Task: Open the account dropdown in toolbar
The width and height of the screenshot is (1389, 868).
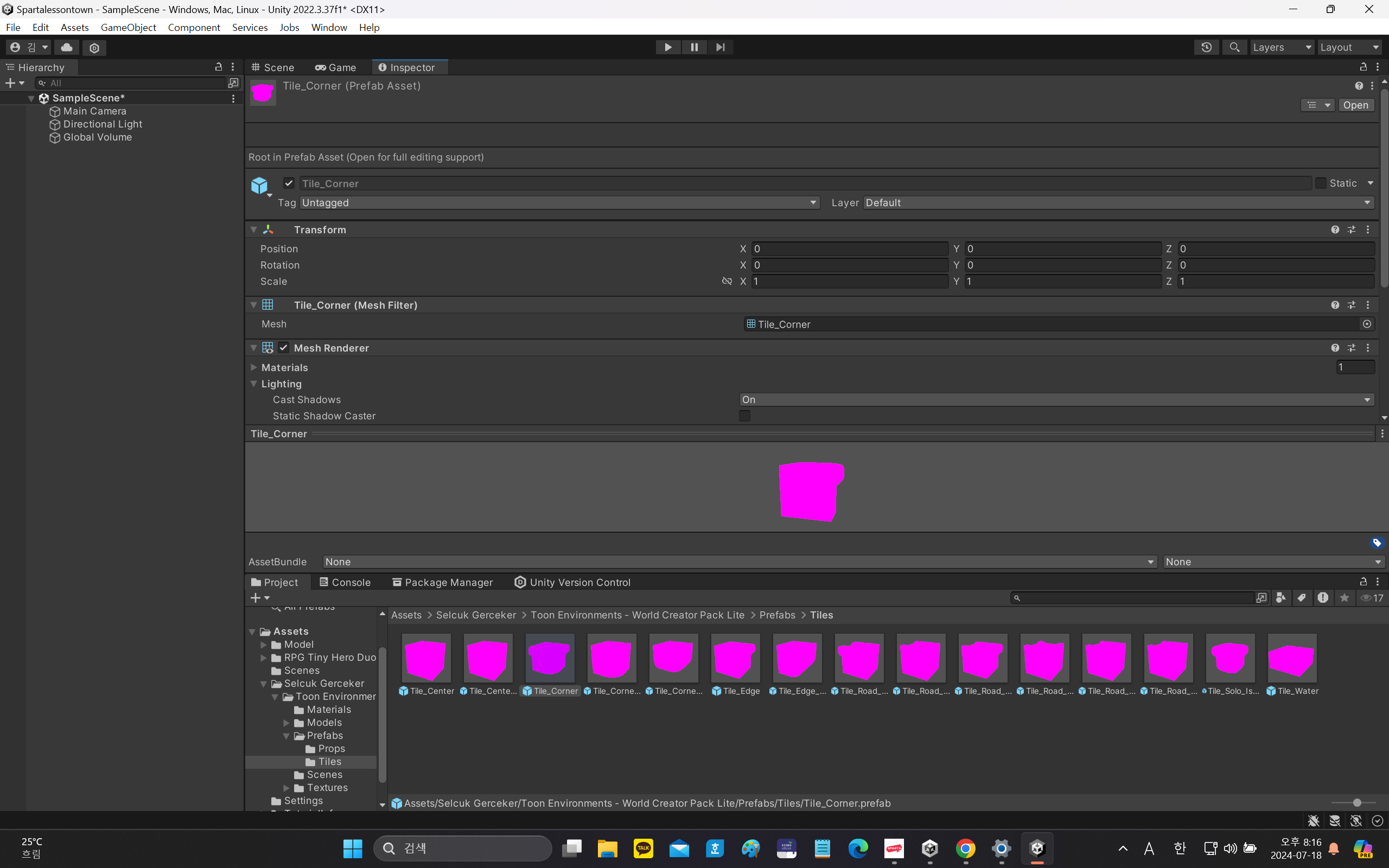Action: point(29,47)
